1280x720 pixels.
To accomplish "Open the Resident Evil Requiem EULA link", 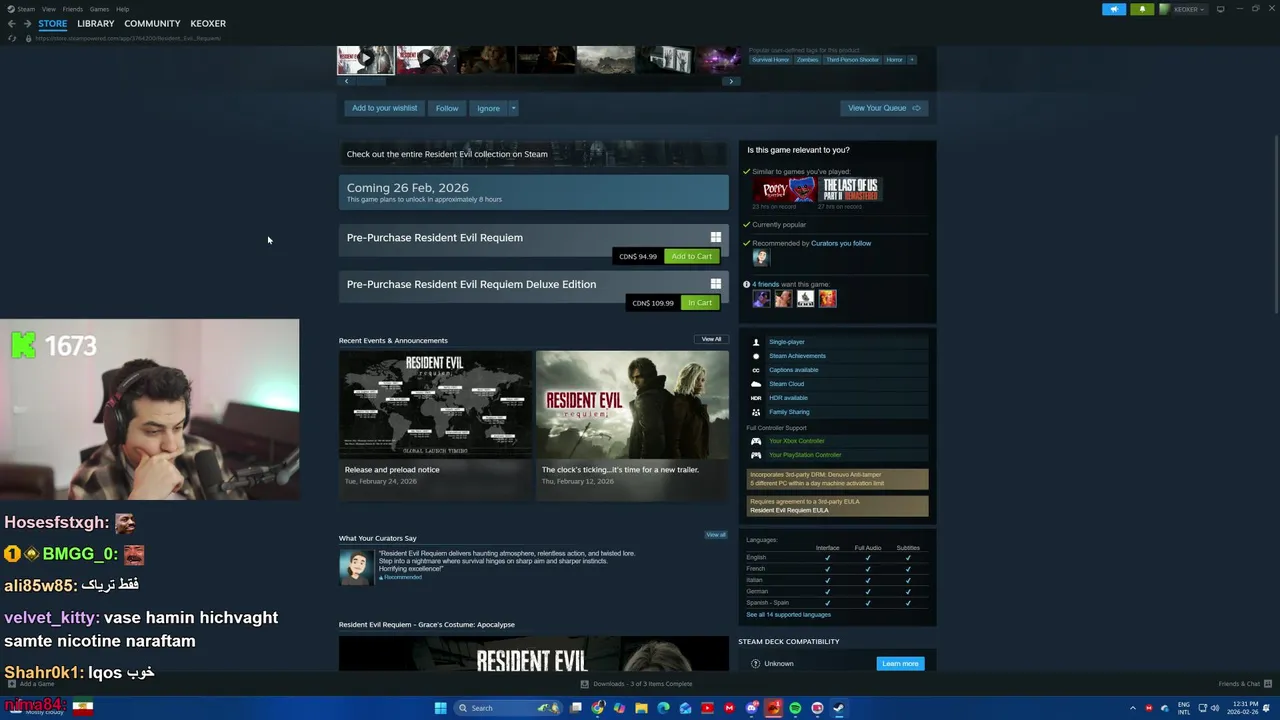I will pyautogui.click(x=789, y=510).
